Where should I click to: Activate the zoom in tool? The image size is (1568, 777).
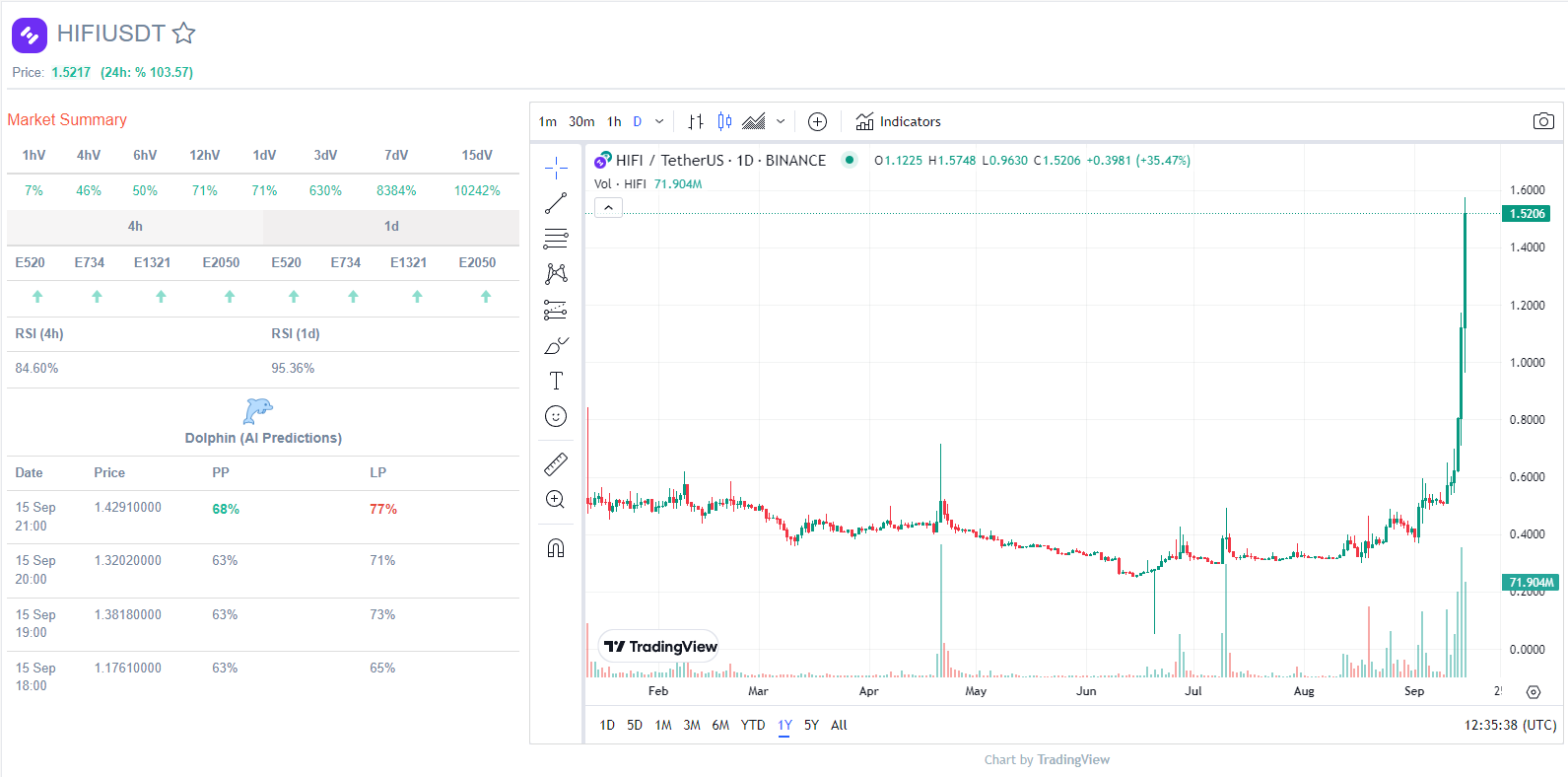tap(556, 500)
